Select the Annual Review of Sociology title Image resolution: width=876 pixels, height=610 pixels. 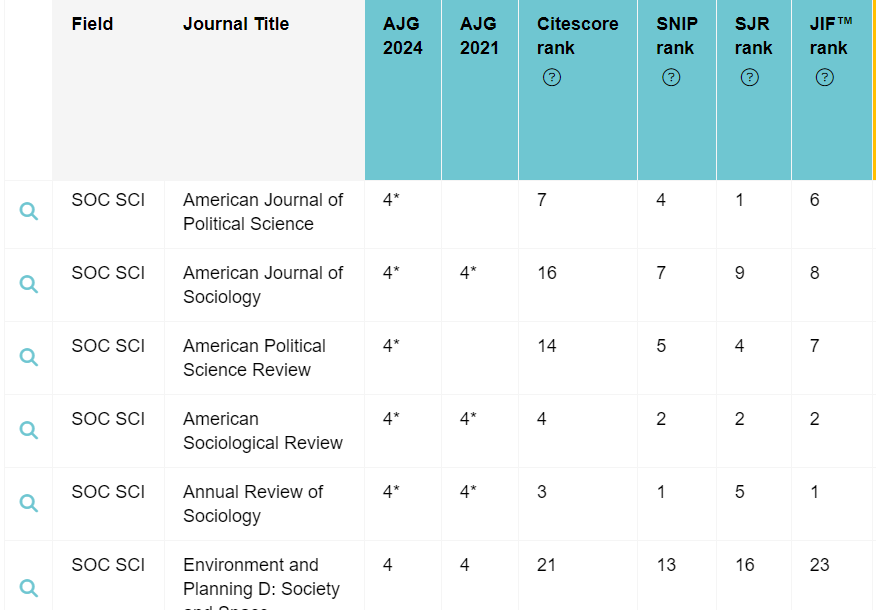click(253, 504)
